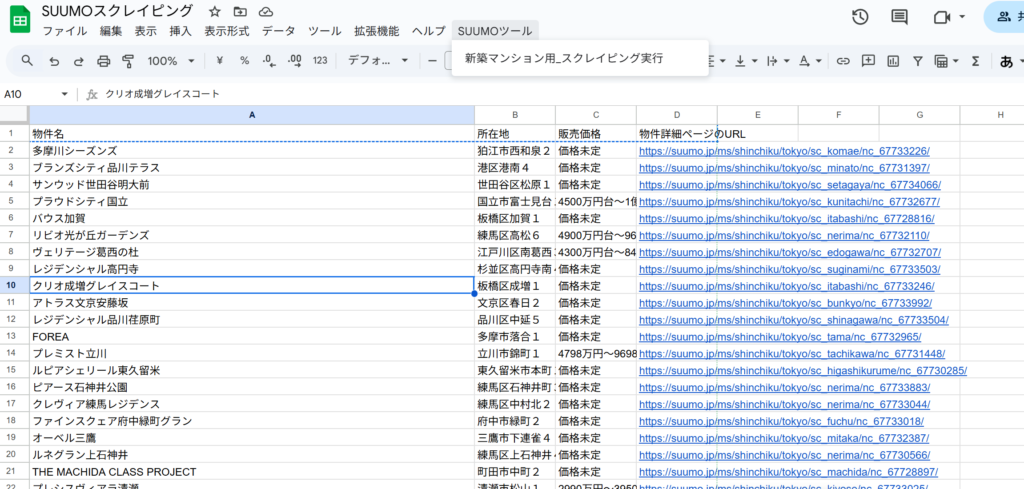Screen dimensions: 1024x489
Task: Show all comments via speech bubble icon
Action: tap(899, 17)
